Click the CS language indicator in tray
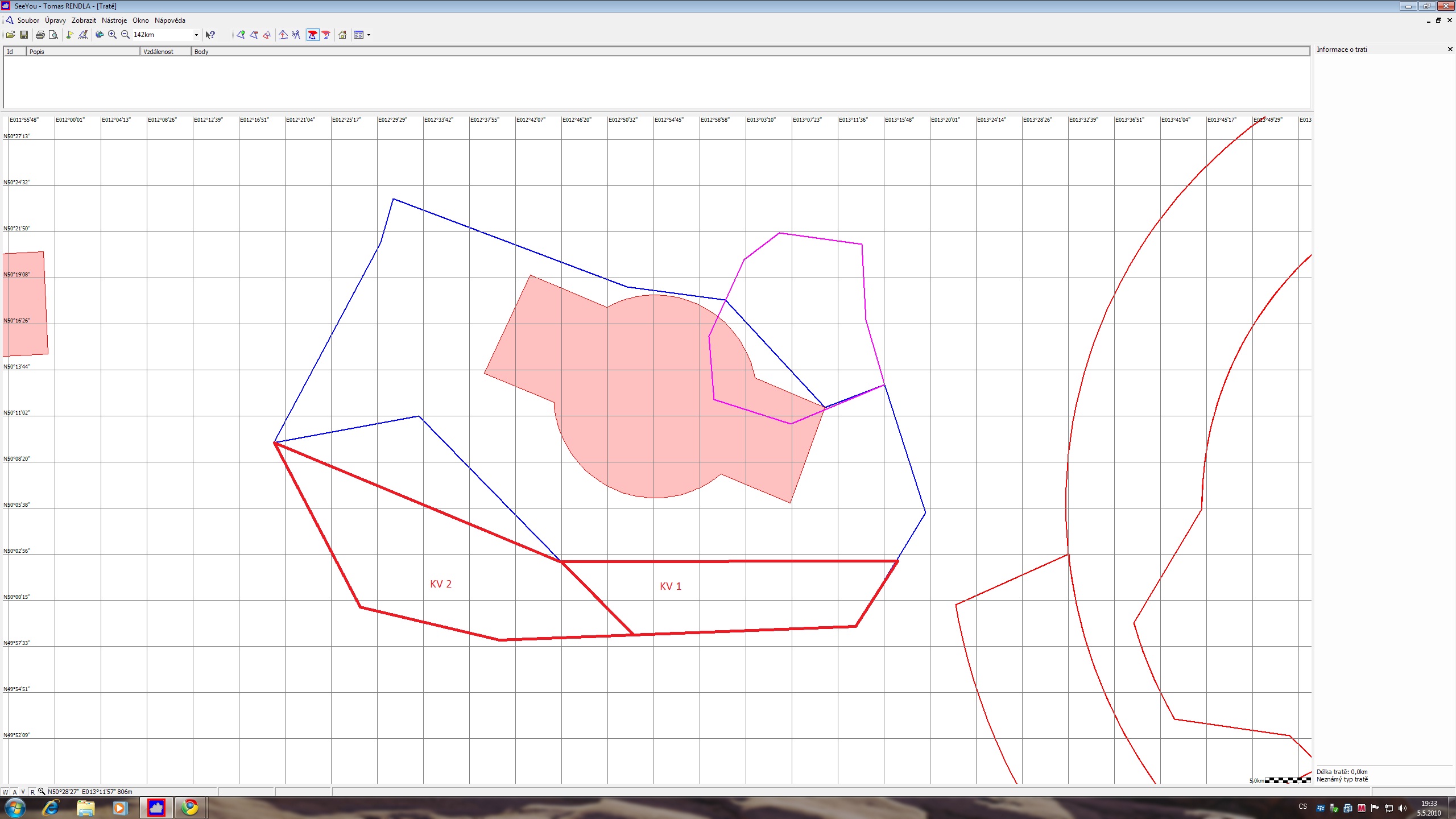Screen dimensions: 1456x819 point(1302,806)
